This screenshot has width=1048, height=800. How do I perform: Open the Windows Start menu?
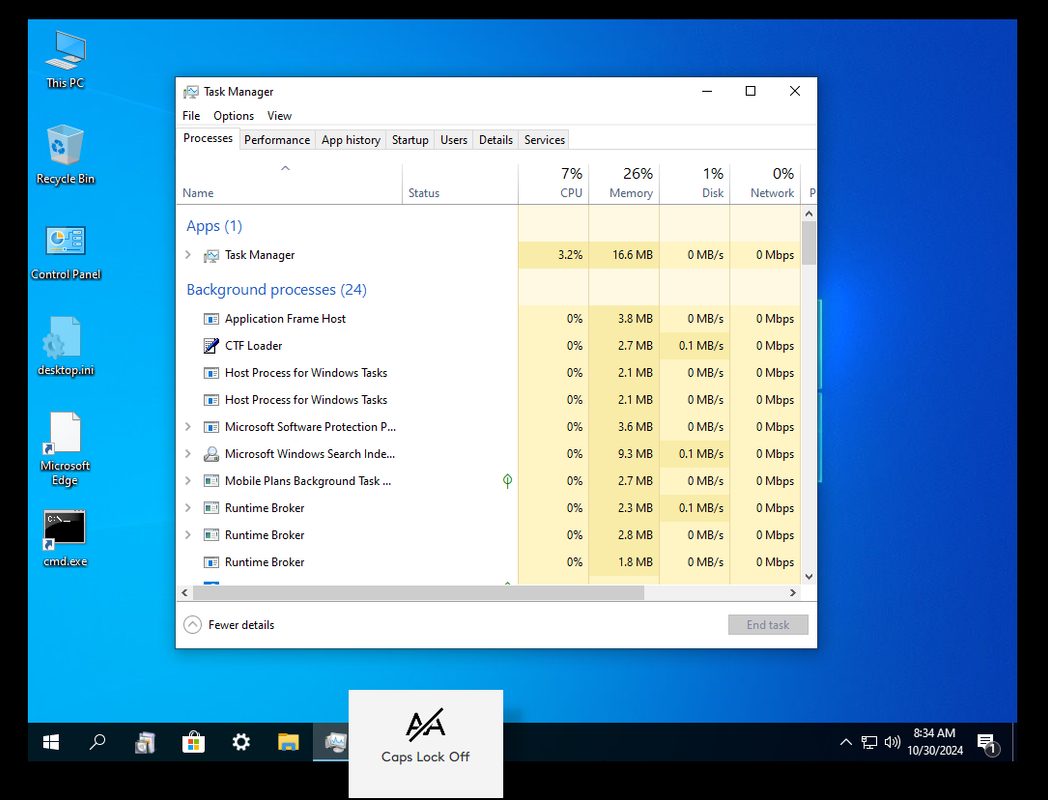[x=51, y=742]
